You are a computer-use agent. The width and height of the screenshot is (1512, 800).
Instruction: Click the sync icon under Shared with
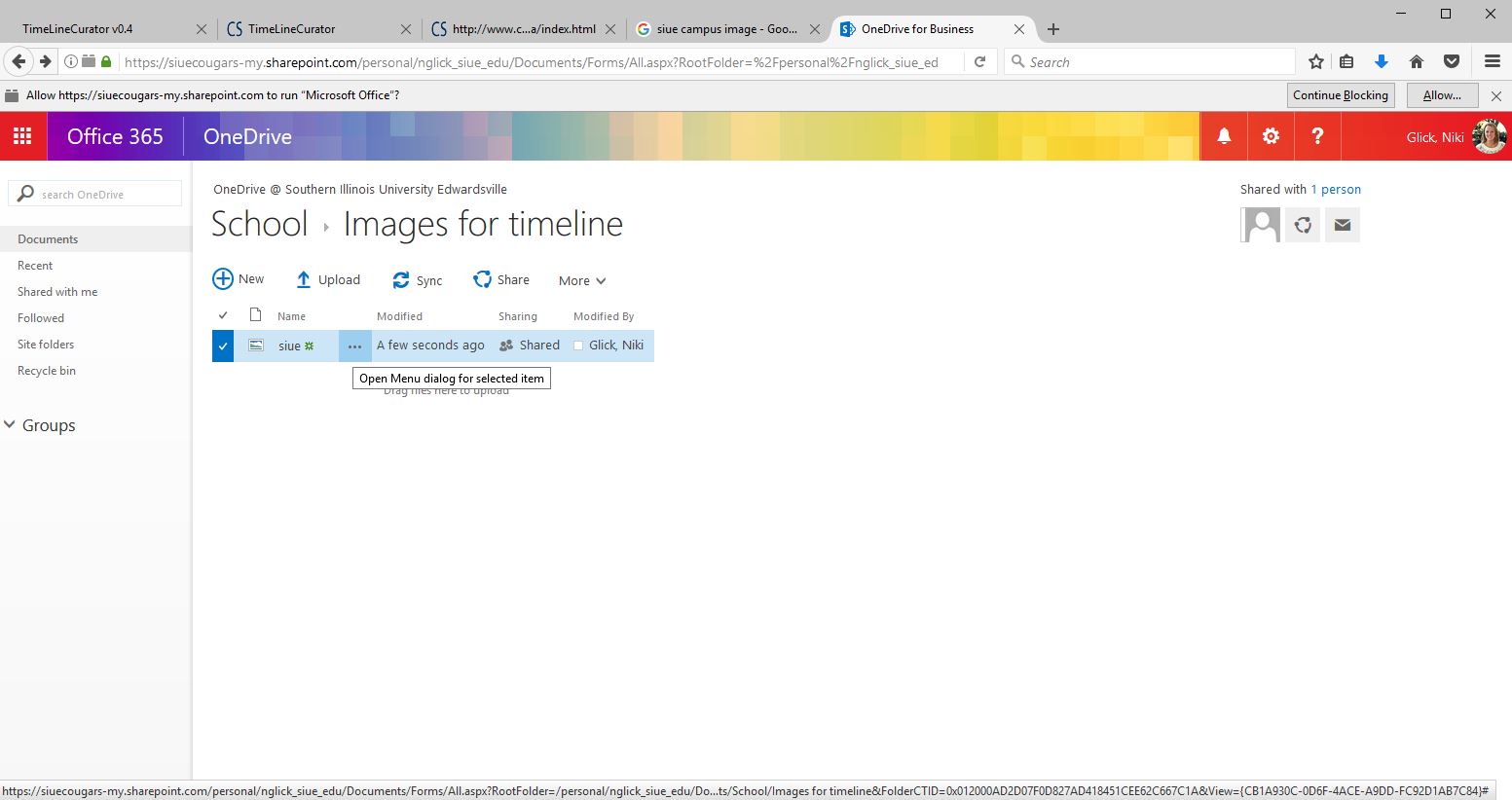click(x=1303, y=225)
